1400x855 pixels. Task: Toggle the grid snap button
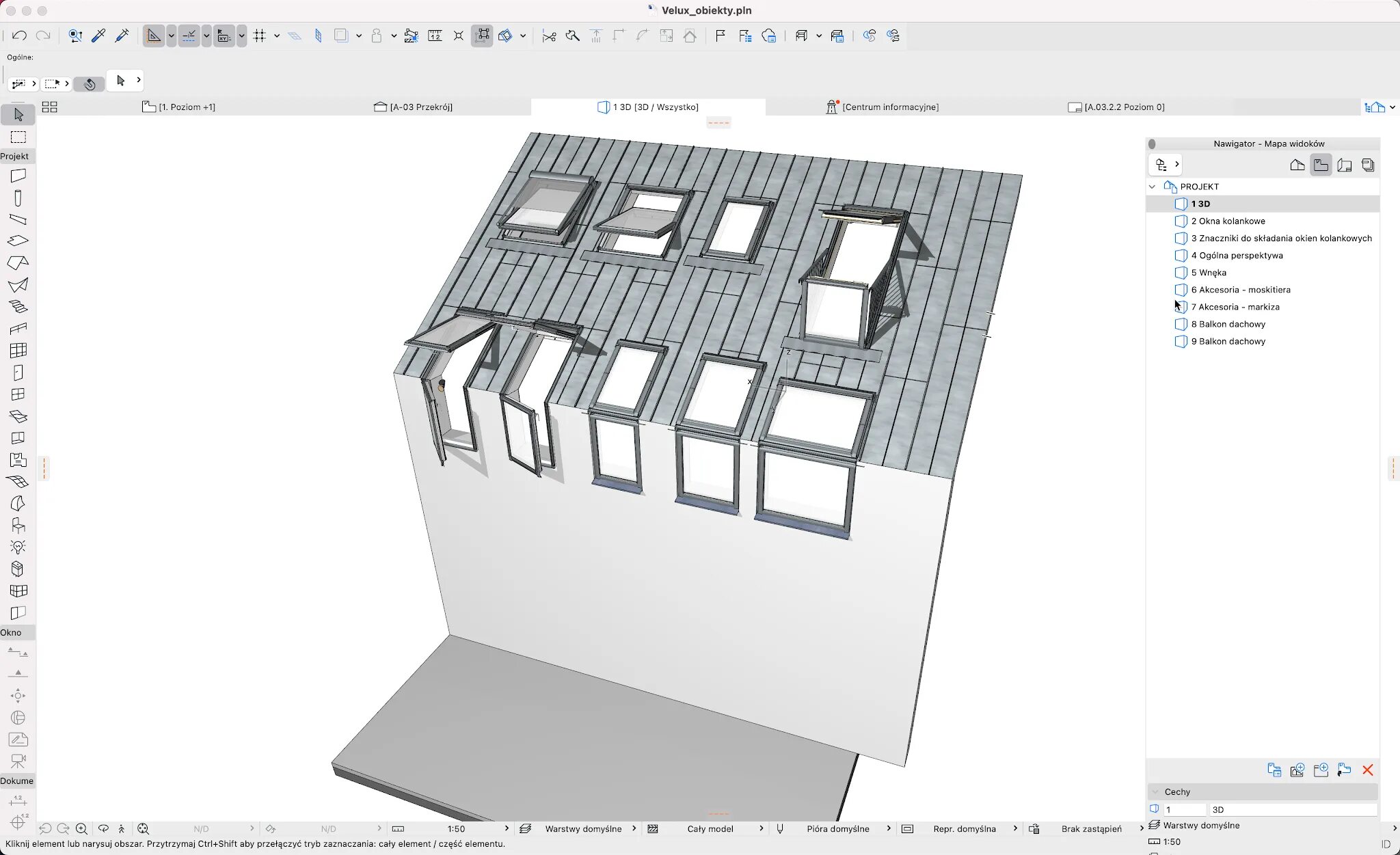[260, 36]
